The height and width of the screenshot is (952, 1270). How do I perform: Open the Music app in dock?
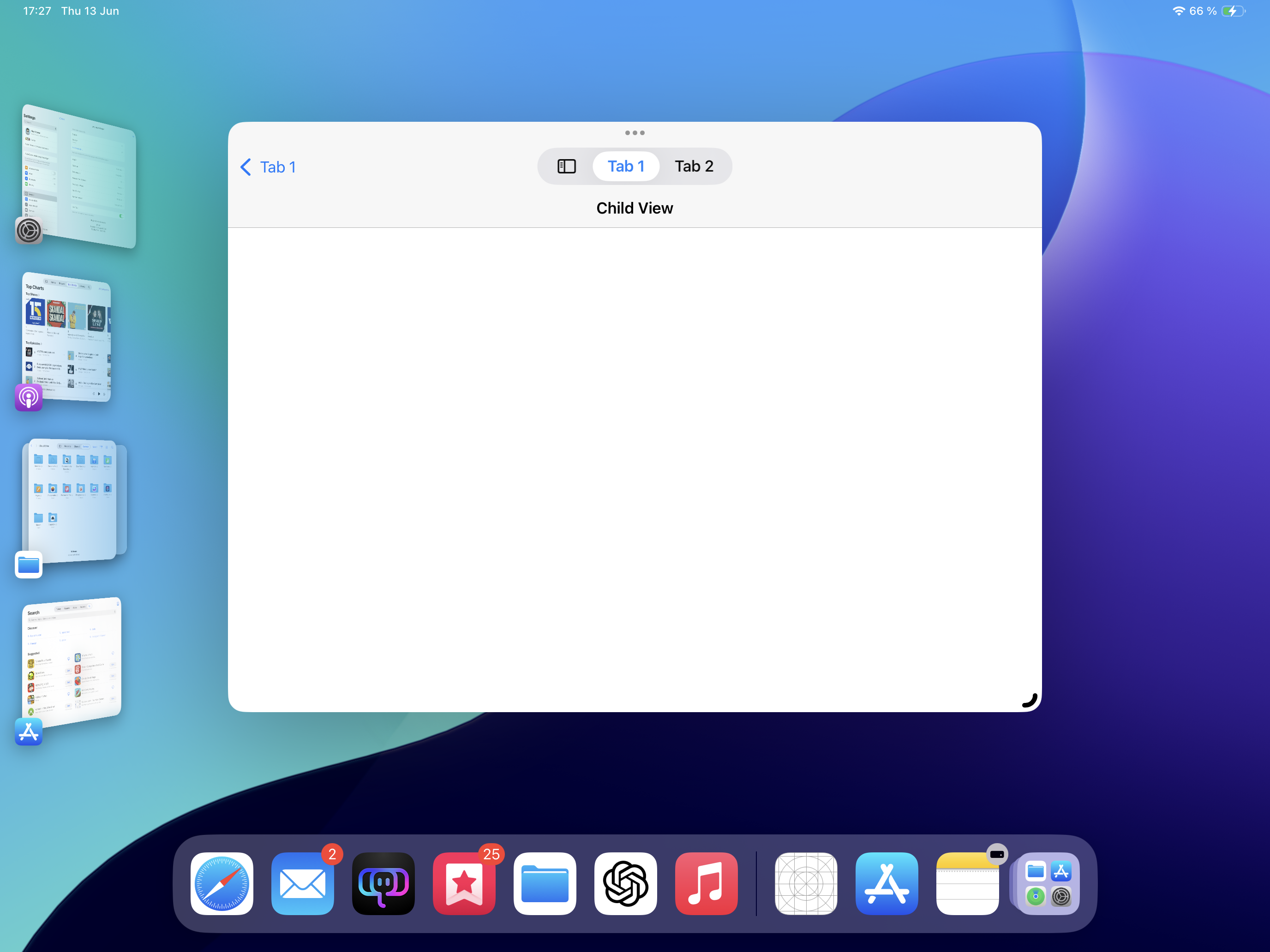click(706, 883)
